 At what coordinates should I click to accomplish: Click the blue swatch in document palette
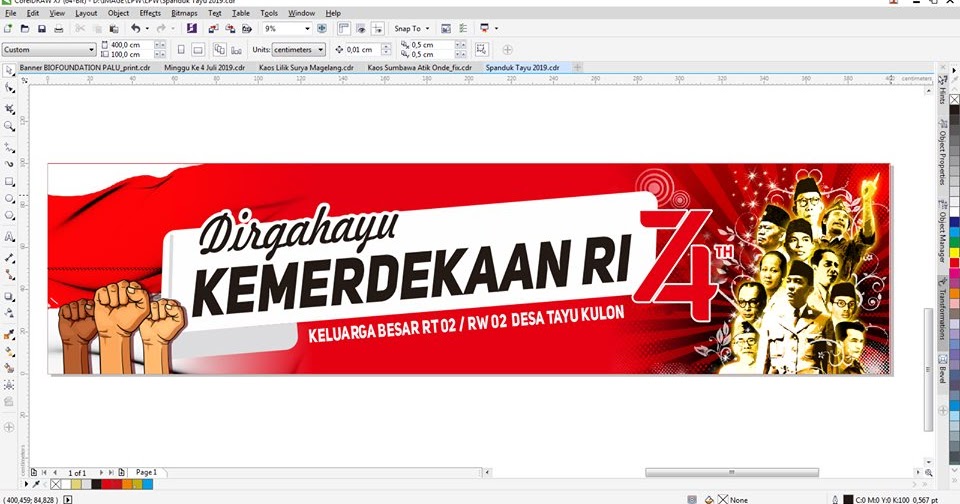pyautogui.click(x=148, y=484)
